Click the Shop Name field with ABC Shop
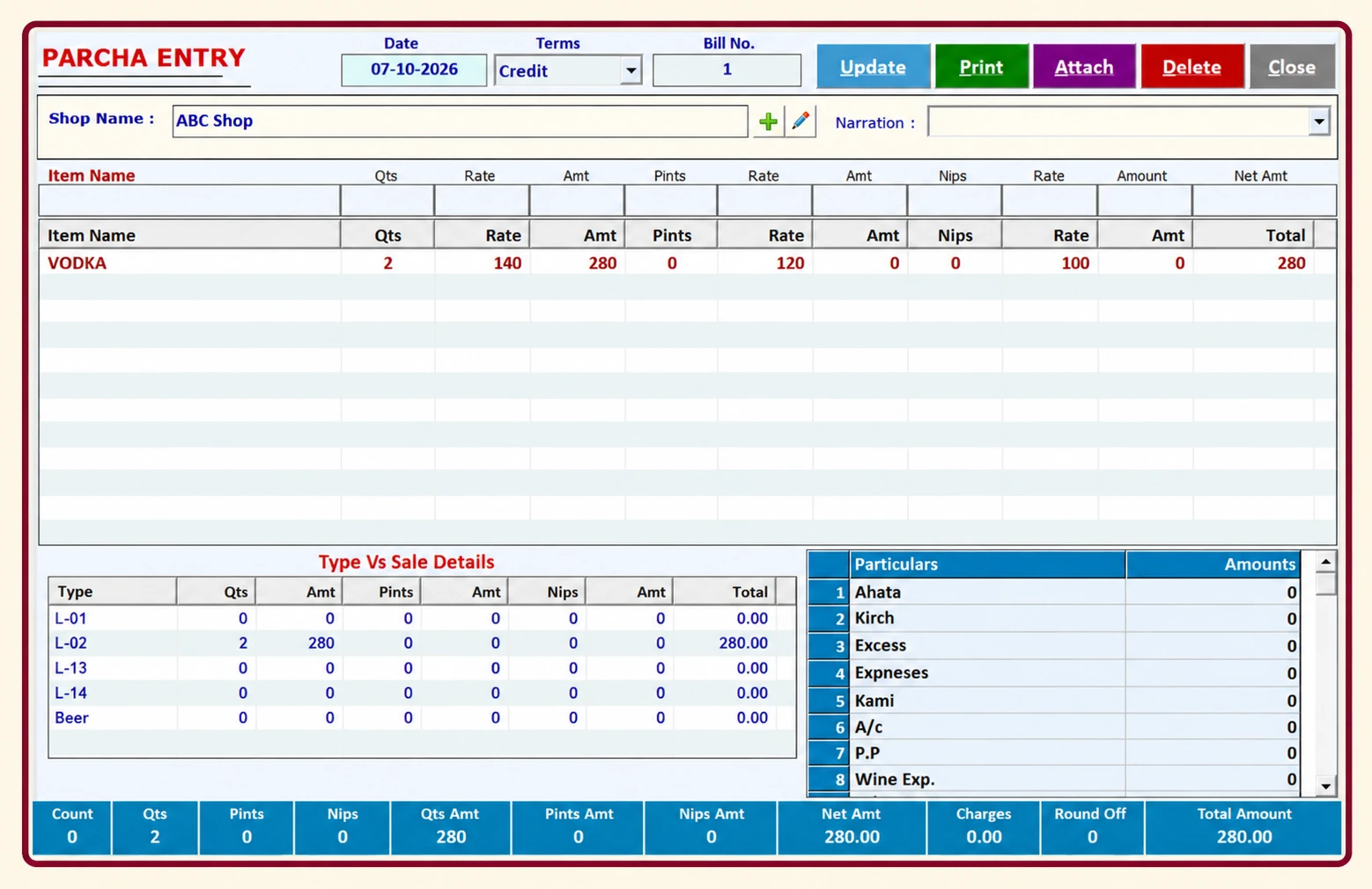Image resolution: width=1372 pixels, height=889 pixels. tap(460, 121)
